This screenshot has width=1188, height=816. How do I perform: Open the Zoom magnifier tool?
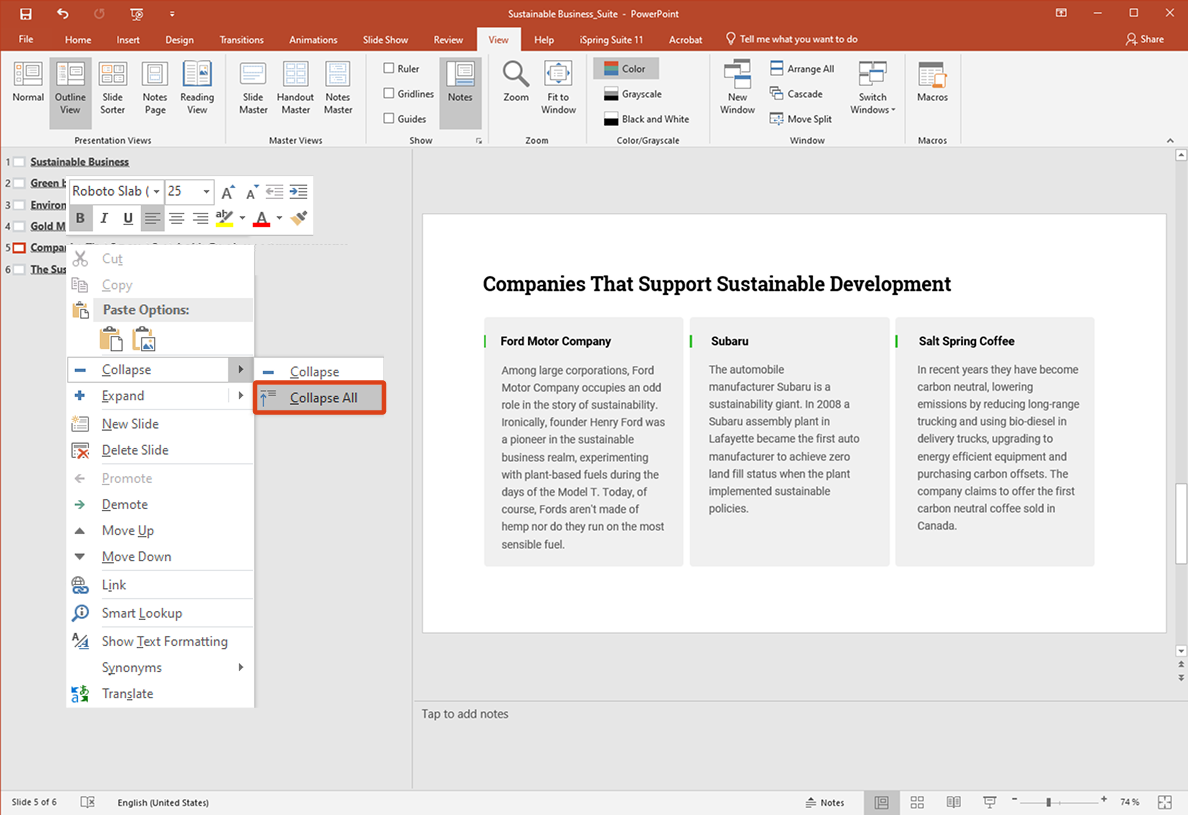tap(516, 83)
